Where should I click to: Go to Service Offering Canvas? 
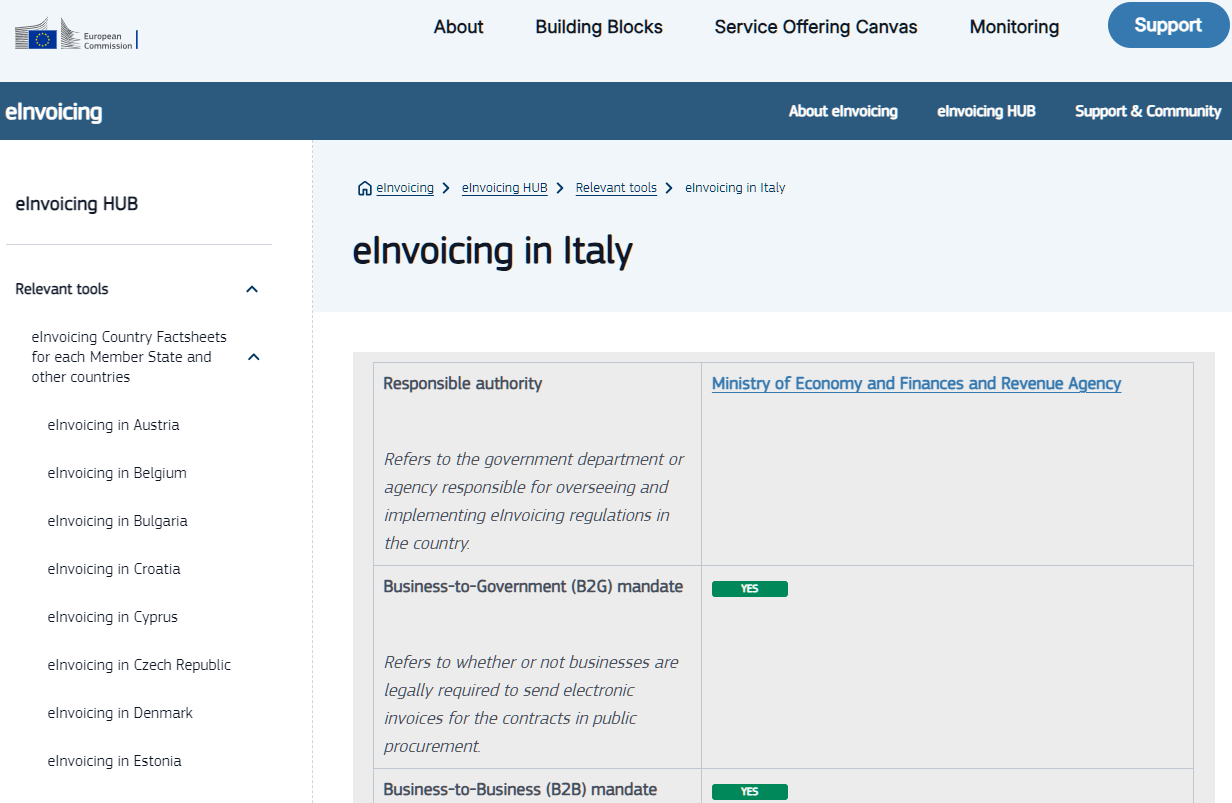tap(816, 27)
